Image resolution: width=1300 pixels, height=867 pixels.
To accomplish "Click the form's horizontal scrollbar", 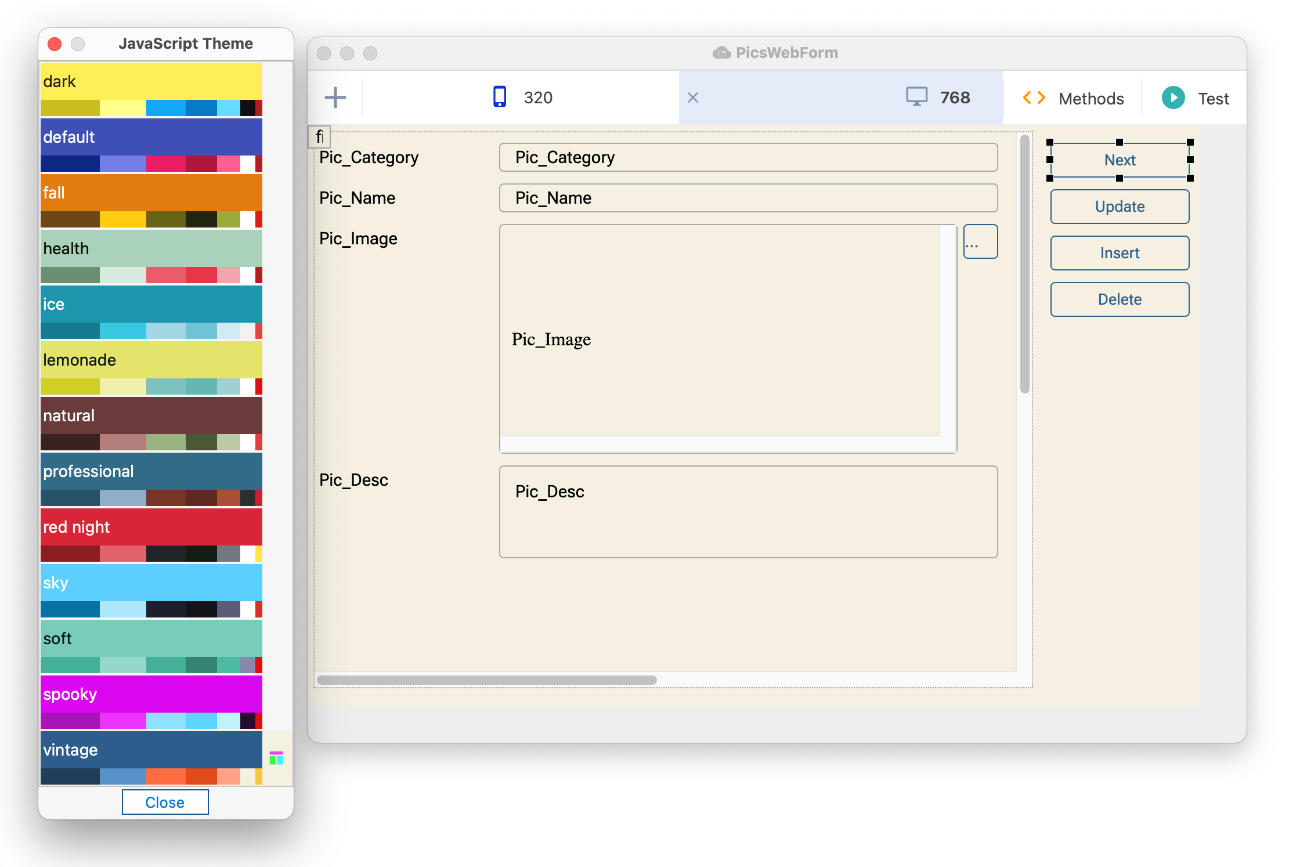I will (487, 680).
